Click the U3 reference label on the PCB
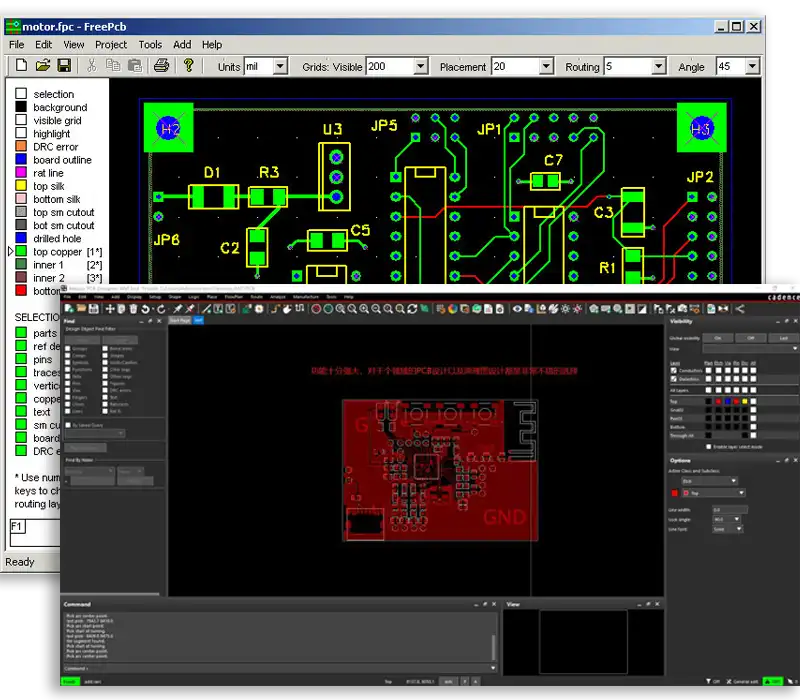 click(x=332, y=129)
